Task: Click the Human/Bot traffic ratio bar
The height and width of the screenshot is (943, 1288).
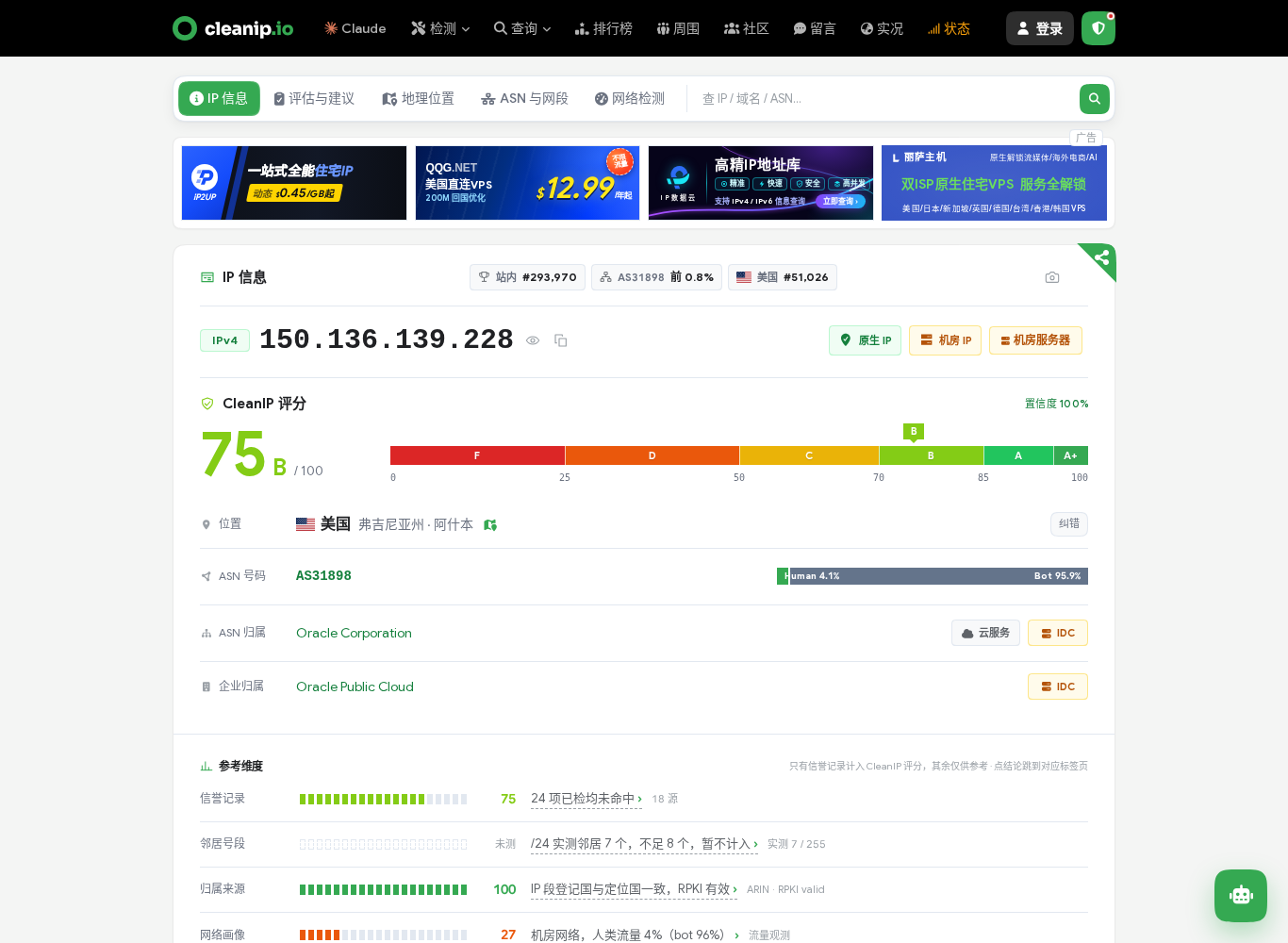Action: pos(933,576)
